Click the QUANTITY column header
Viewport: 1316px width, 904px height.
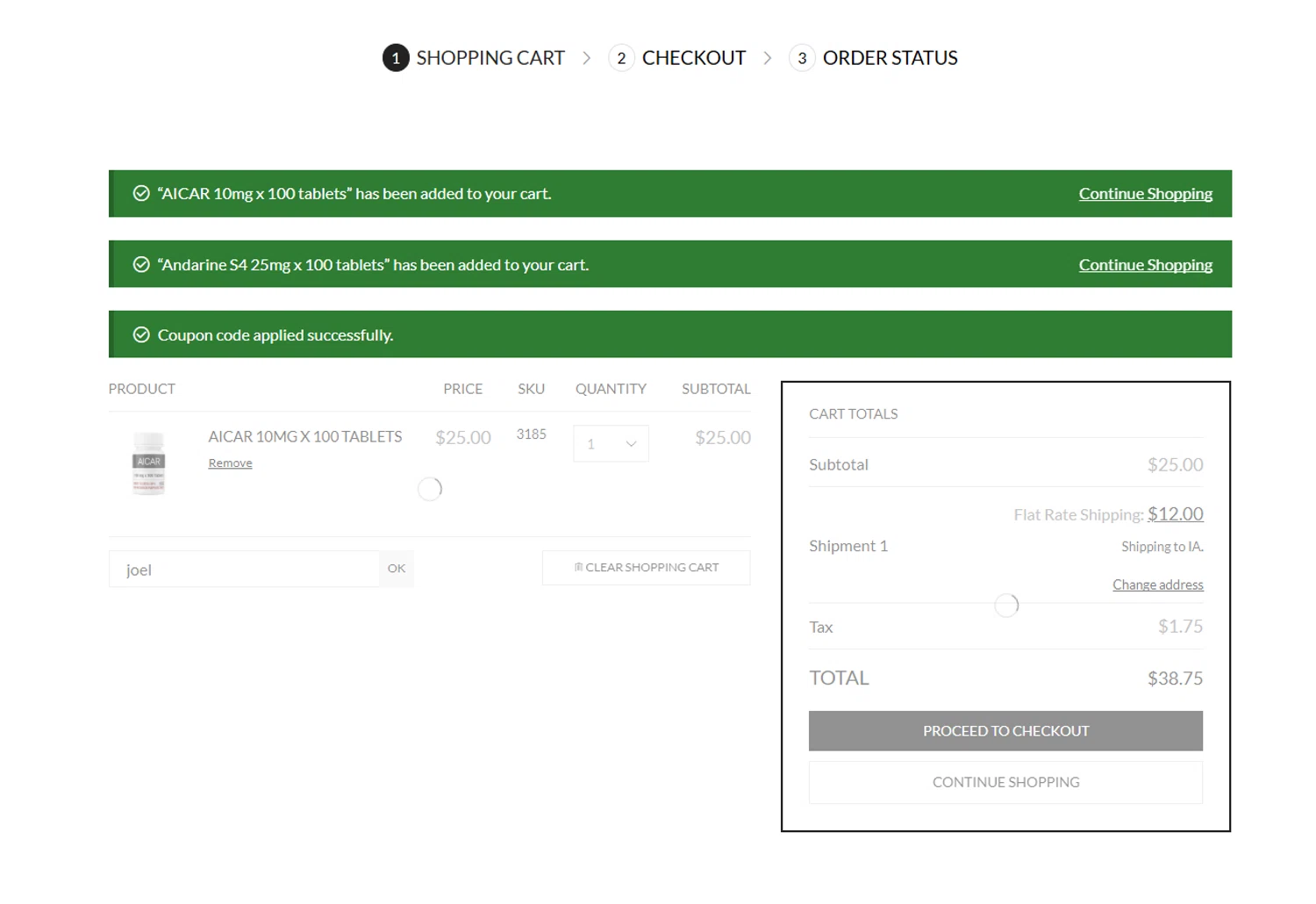tap(611, 389)
